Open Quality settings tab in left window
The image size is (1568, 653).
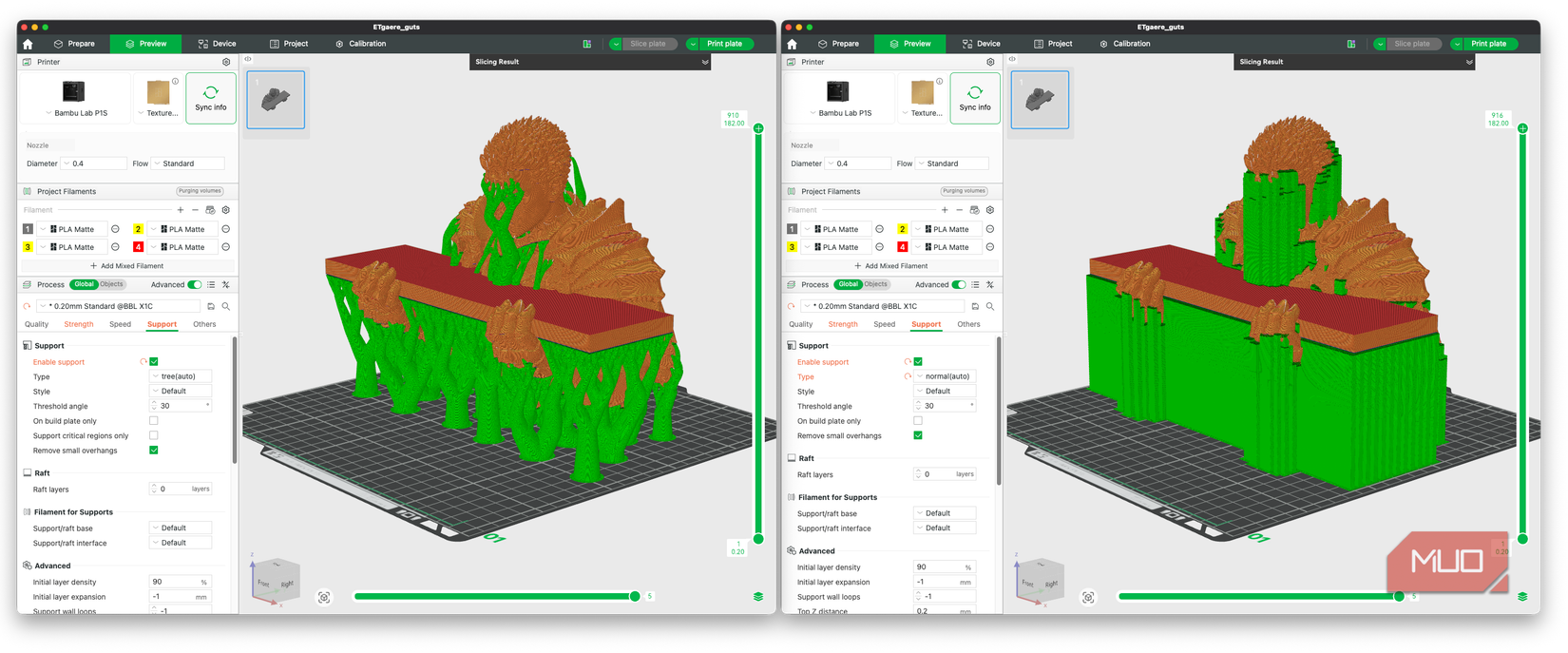(36, 324)
